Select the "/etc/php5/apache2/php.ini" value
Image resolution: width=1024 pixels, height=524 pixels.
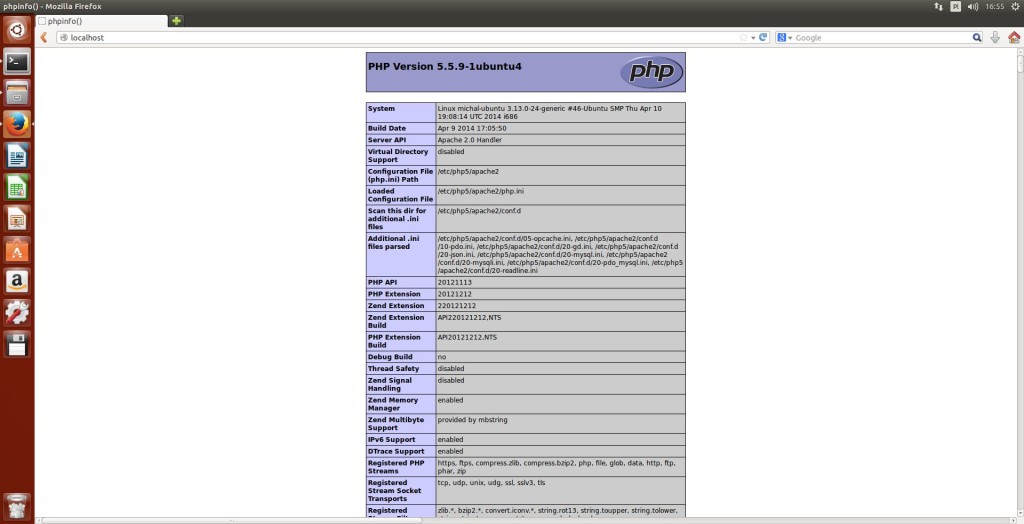481,191
